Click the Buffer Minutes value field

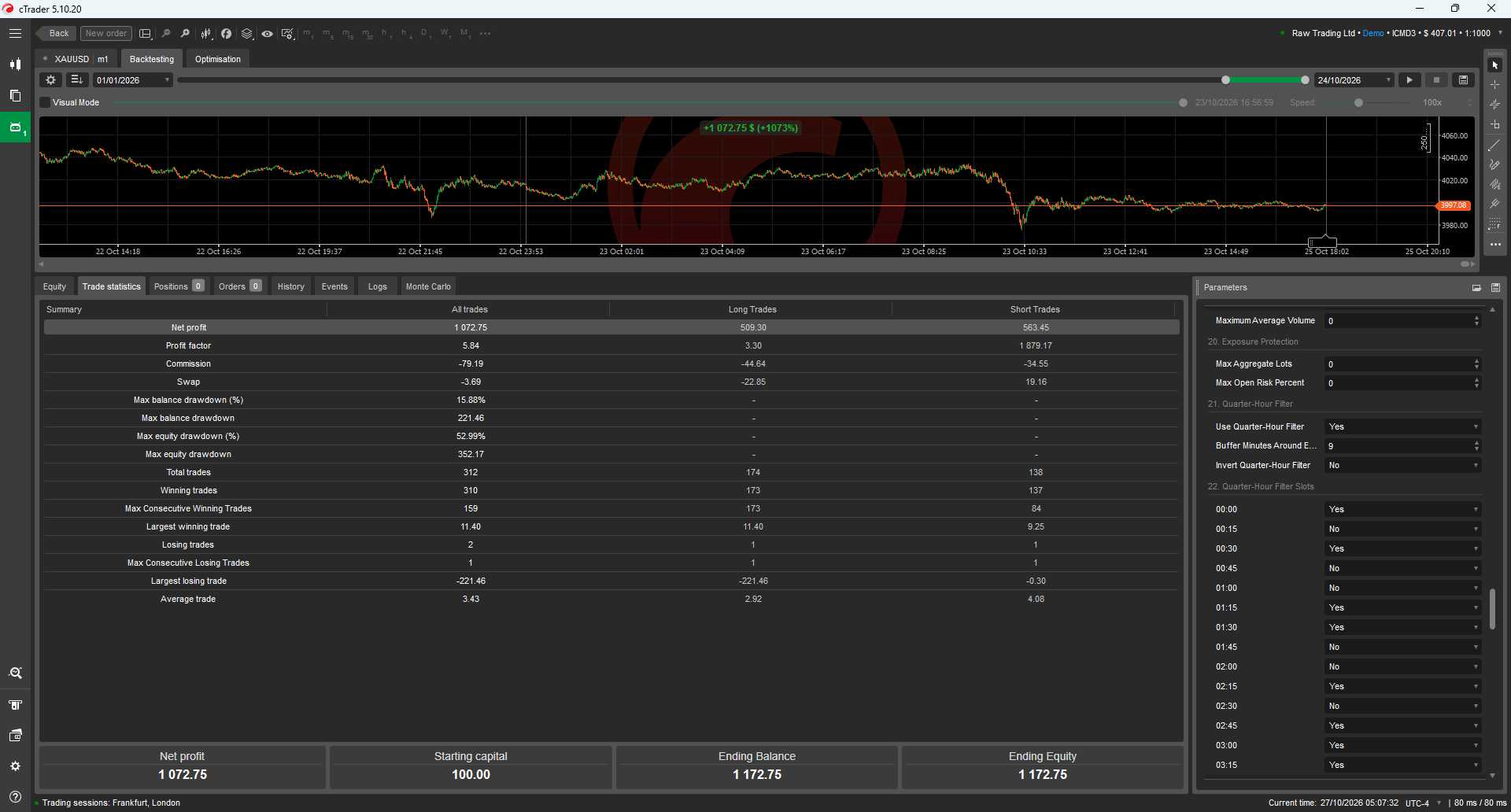coord(1403,445)
